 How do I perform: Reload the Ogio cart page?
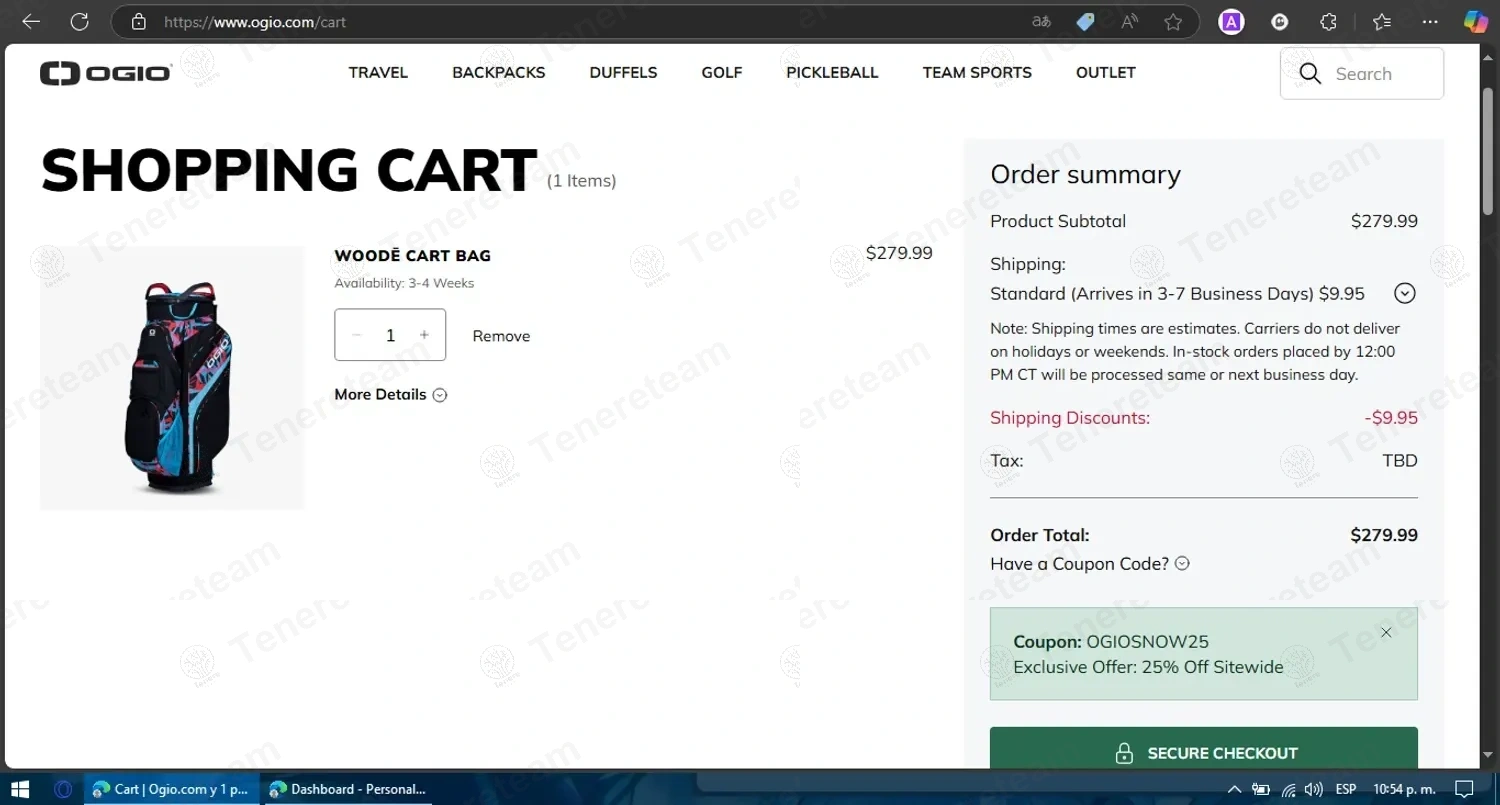click(x=80, y=21)
